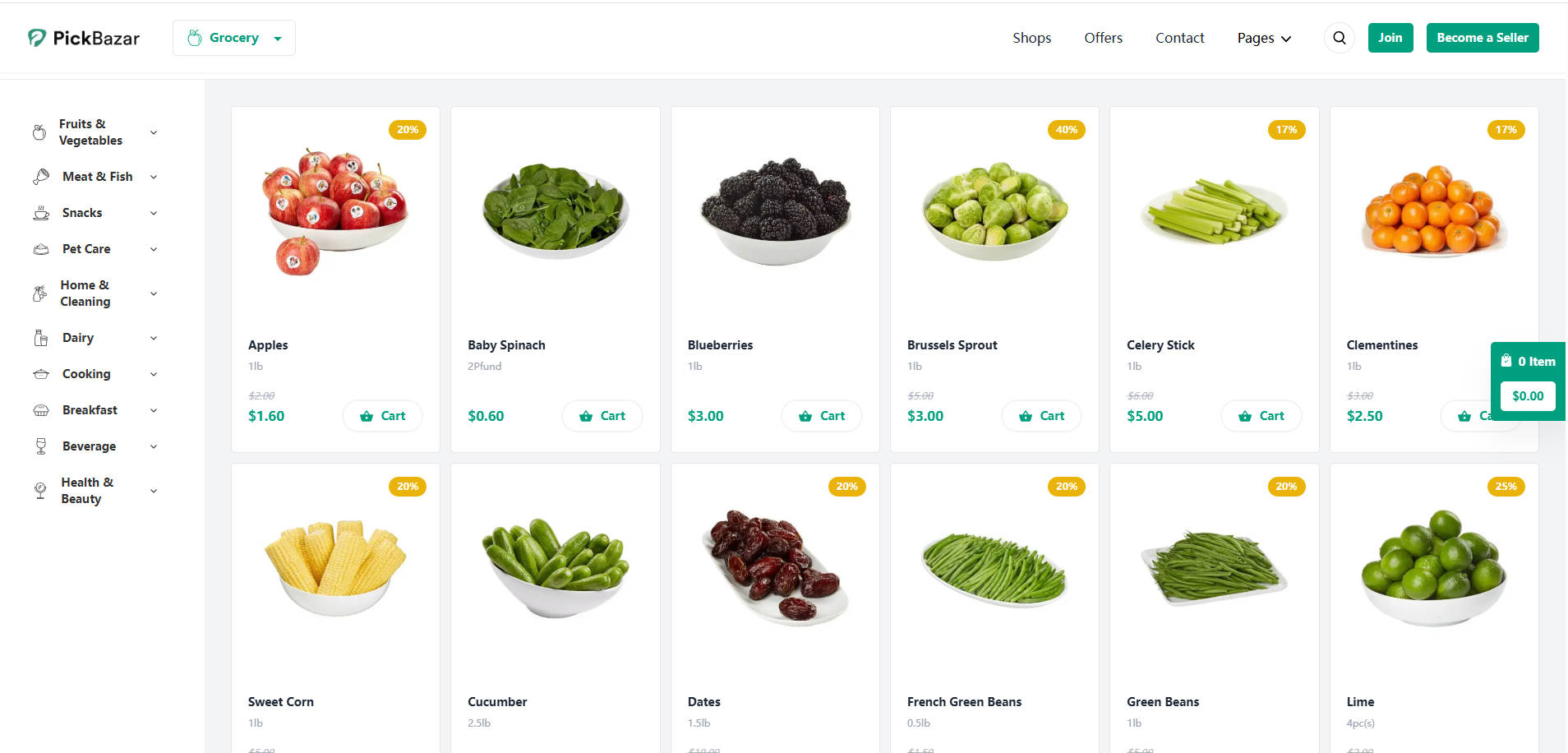Add Baby Spinach to the cart
Screen dimensions: 1568x753
[x=602, y=415]
